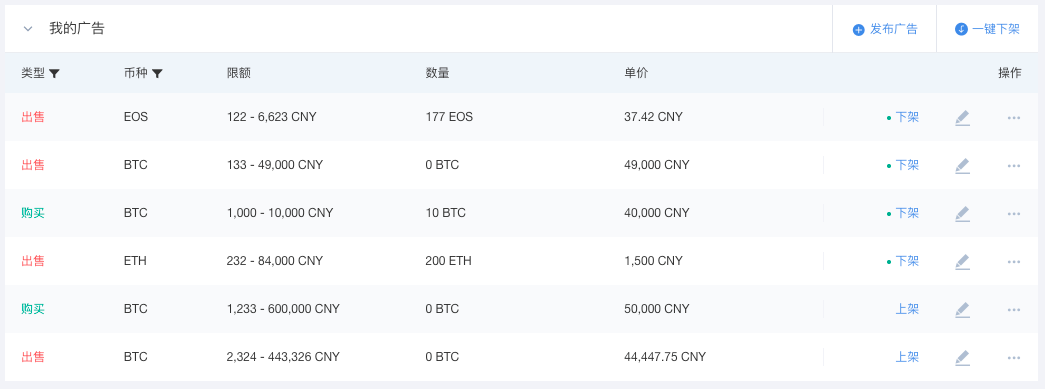
Task: Open the 币种 column filter
Action: [x=157, y=74]
